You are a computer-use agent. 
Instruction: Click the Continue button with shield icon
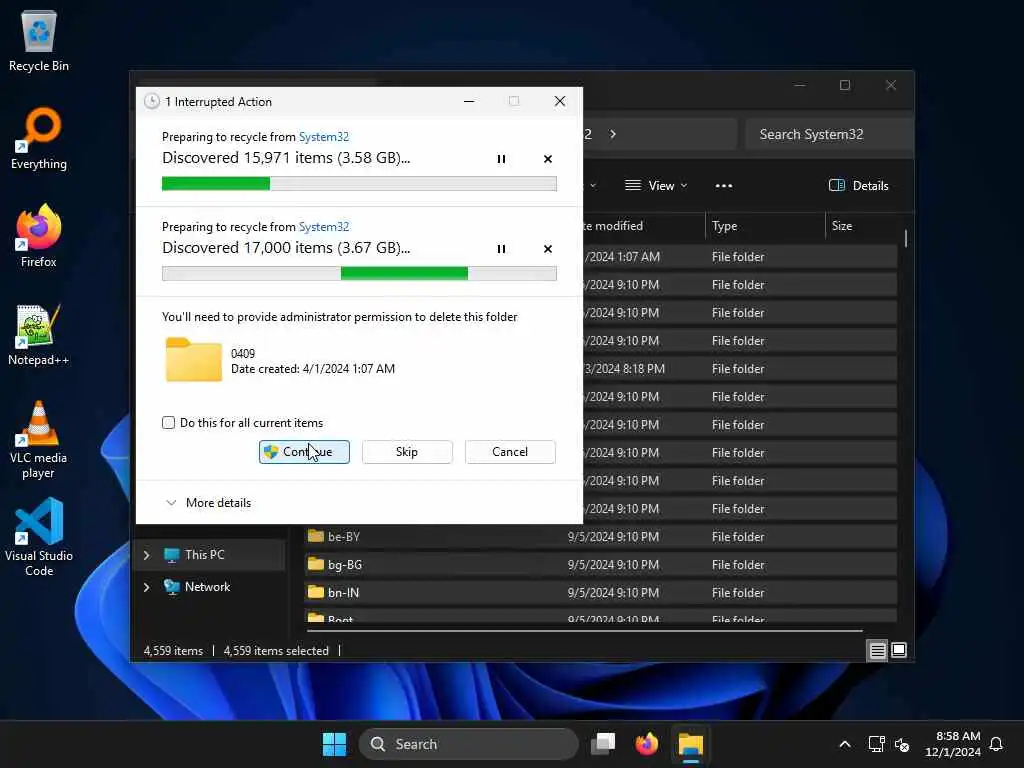tap(304, 452)
